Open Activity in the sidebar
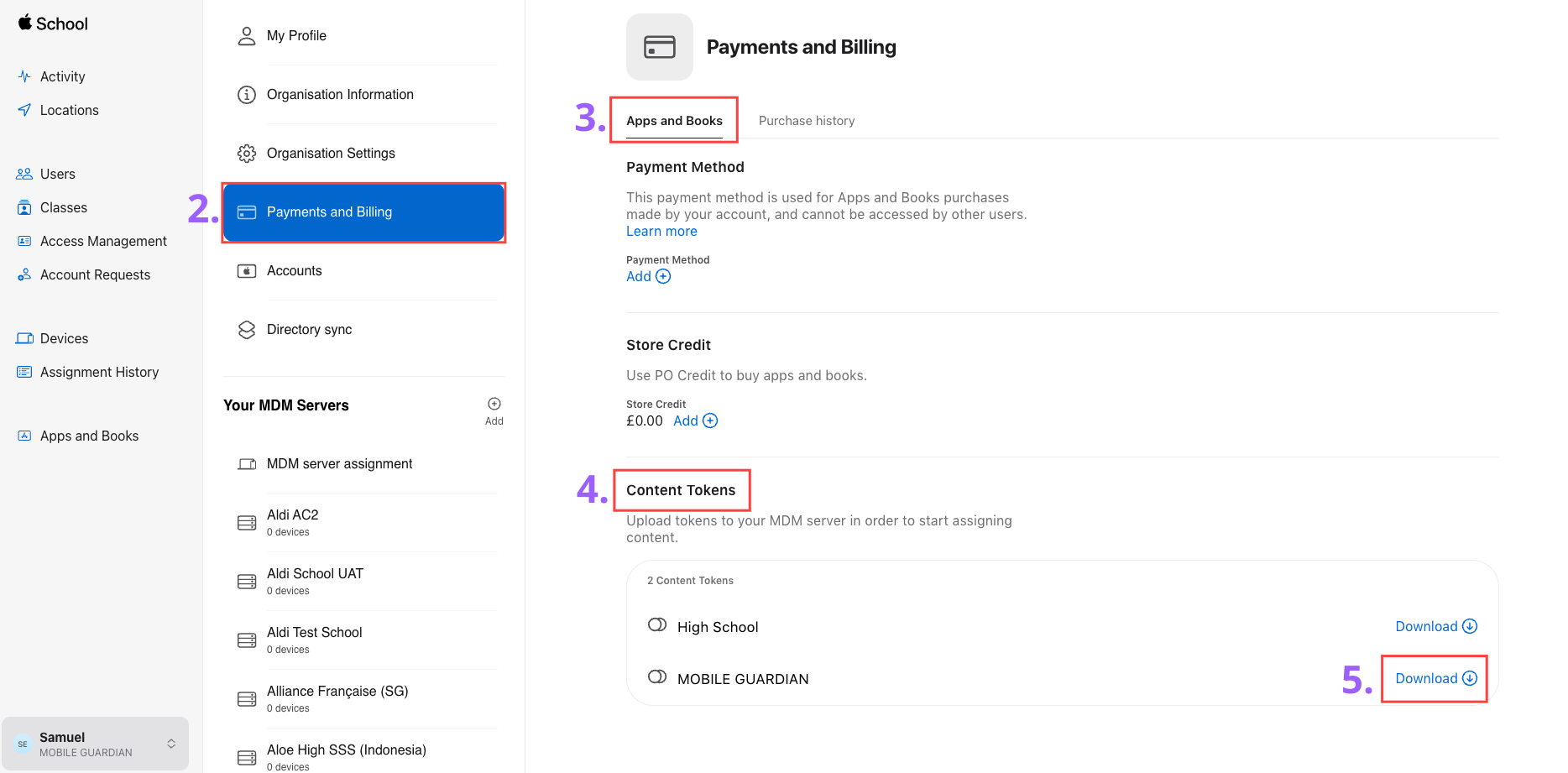1568x773 pixels. tap(62, 76)
